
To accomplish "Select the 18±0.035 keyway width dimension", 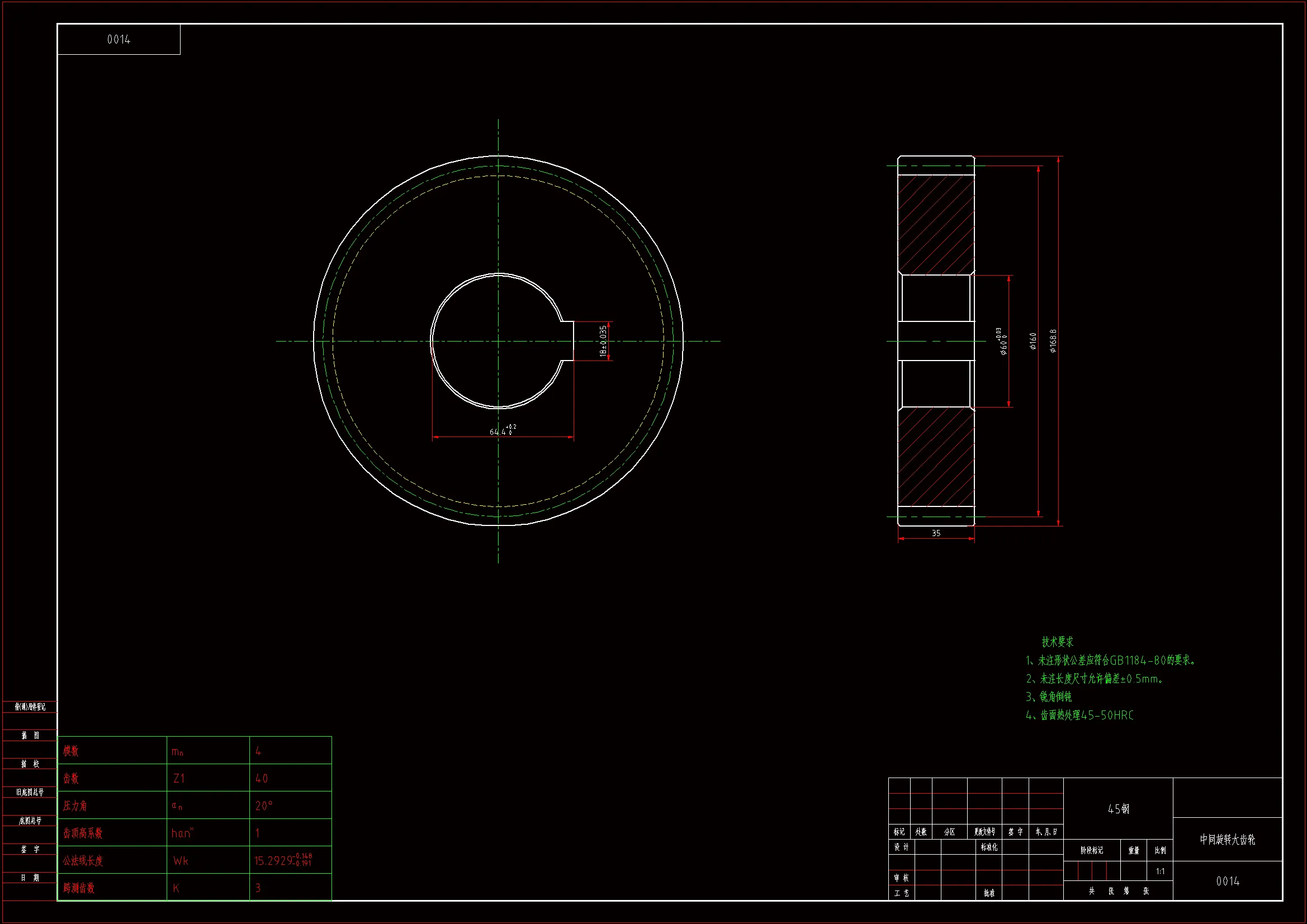I will 603,341.
